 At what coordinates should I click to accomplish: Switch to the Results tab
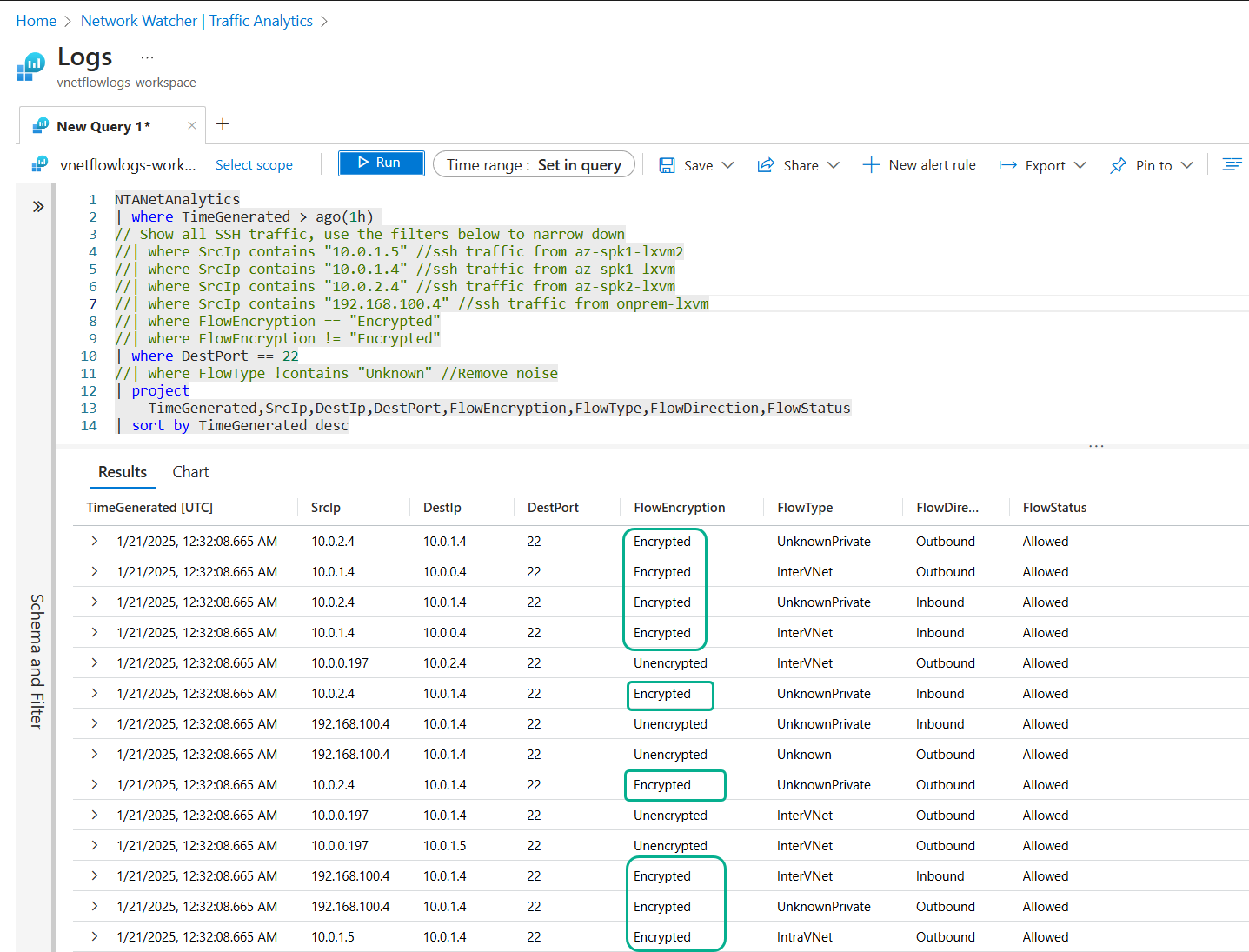click(123, 472)
